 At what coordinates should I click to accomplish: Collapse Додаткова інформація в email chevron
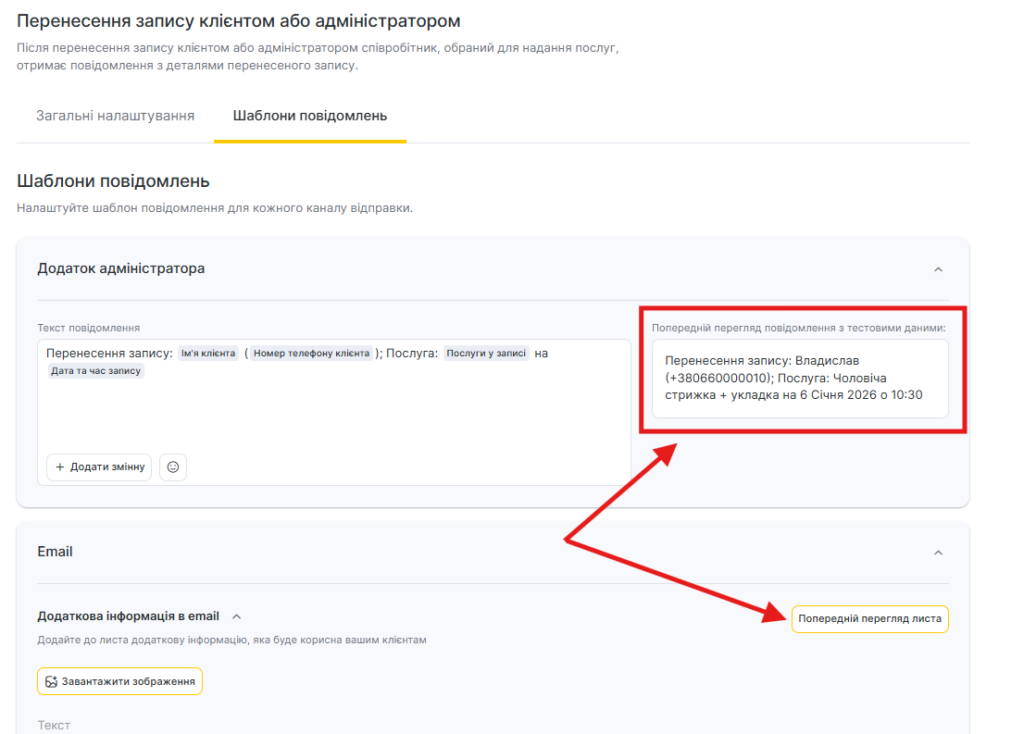tap(237, 616)
